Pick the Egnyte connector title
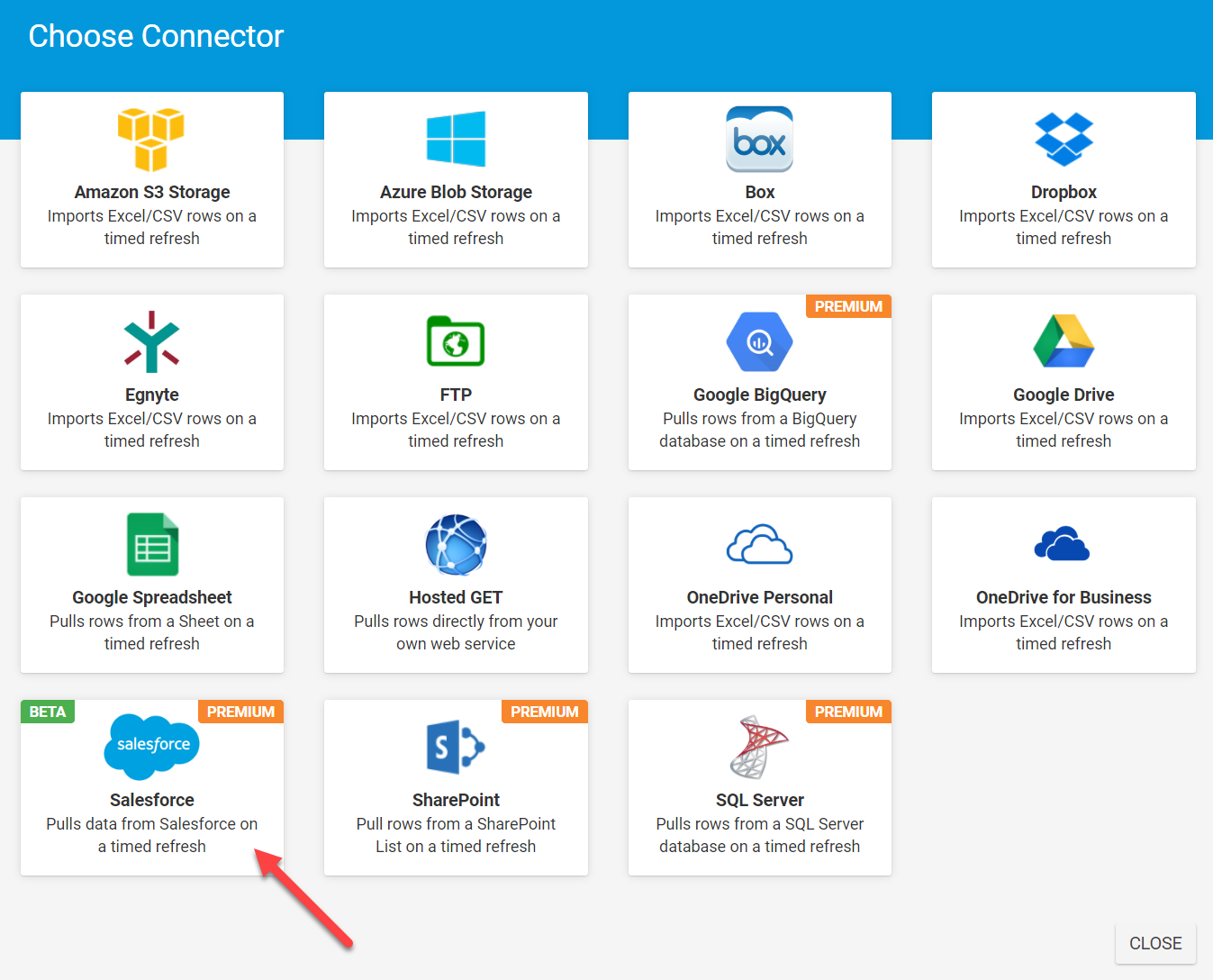The image size is (1213, 980). [152, 395]
